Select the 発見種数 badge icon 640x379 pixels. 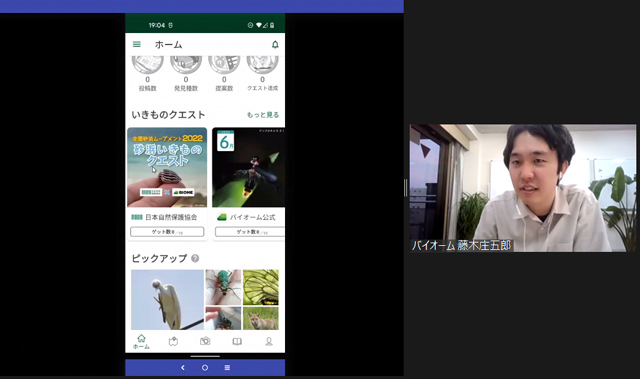tap(186, 64)
